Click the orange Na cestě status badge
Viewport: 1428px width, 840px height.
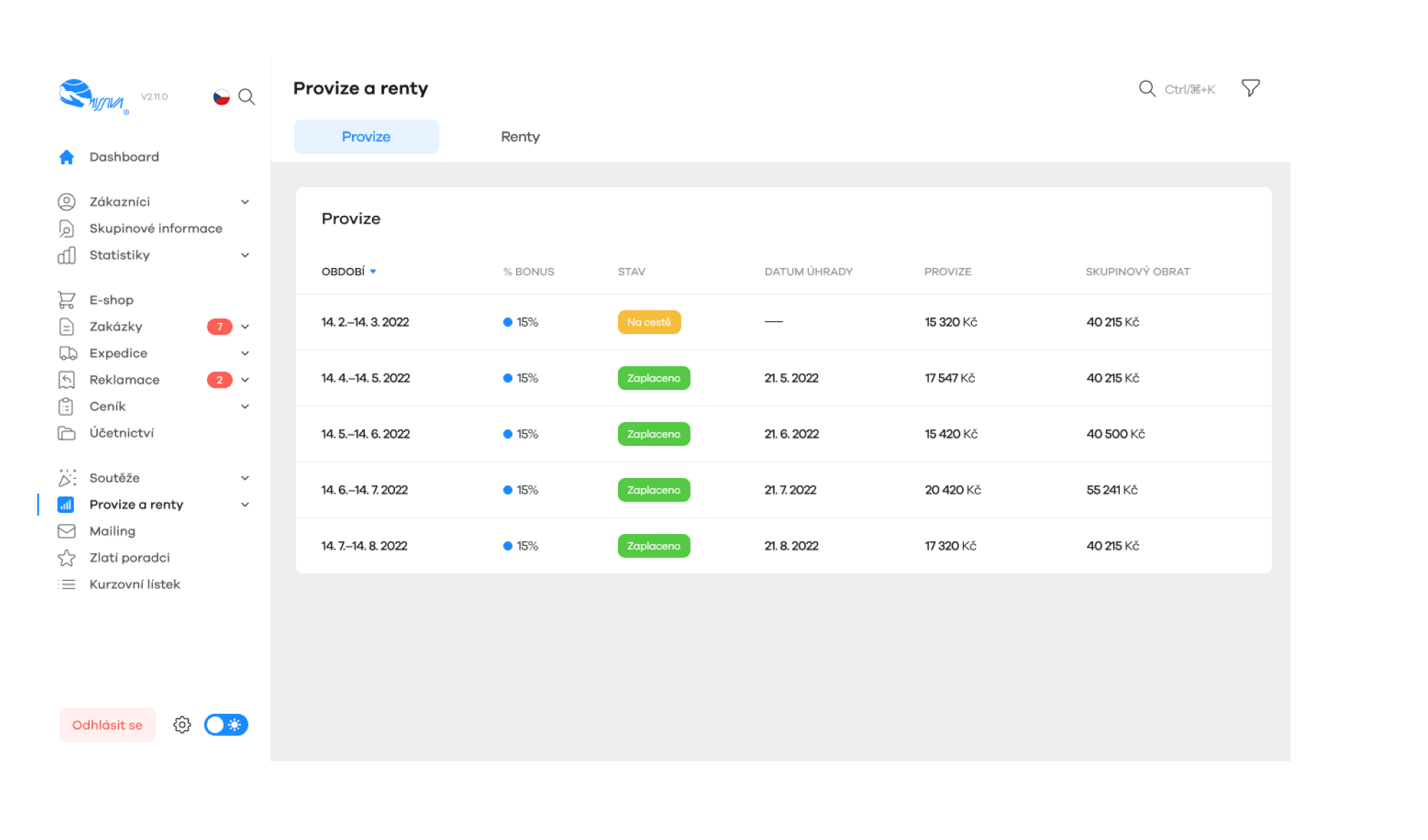coord(649,323)
